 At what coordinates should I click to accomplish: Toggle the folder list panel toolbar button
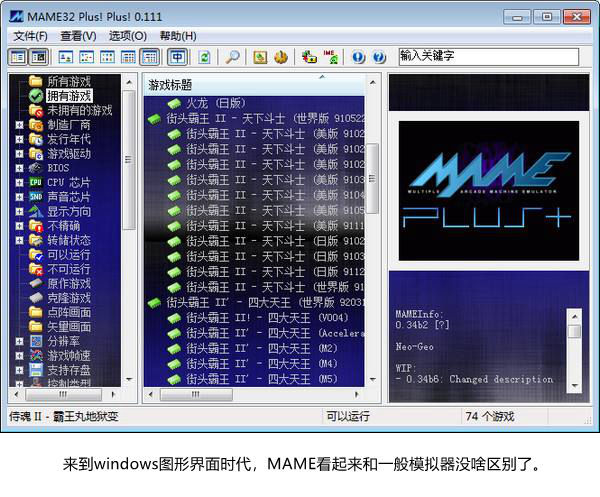click(x=18, y=57)
